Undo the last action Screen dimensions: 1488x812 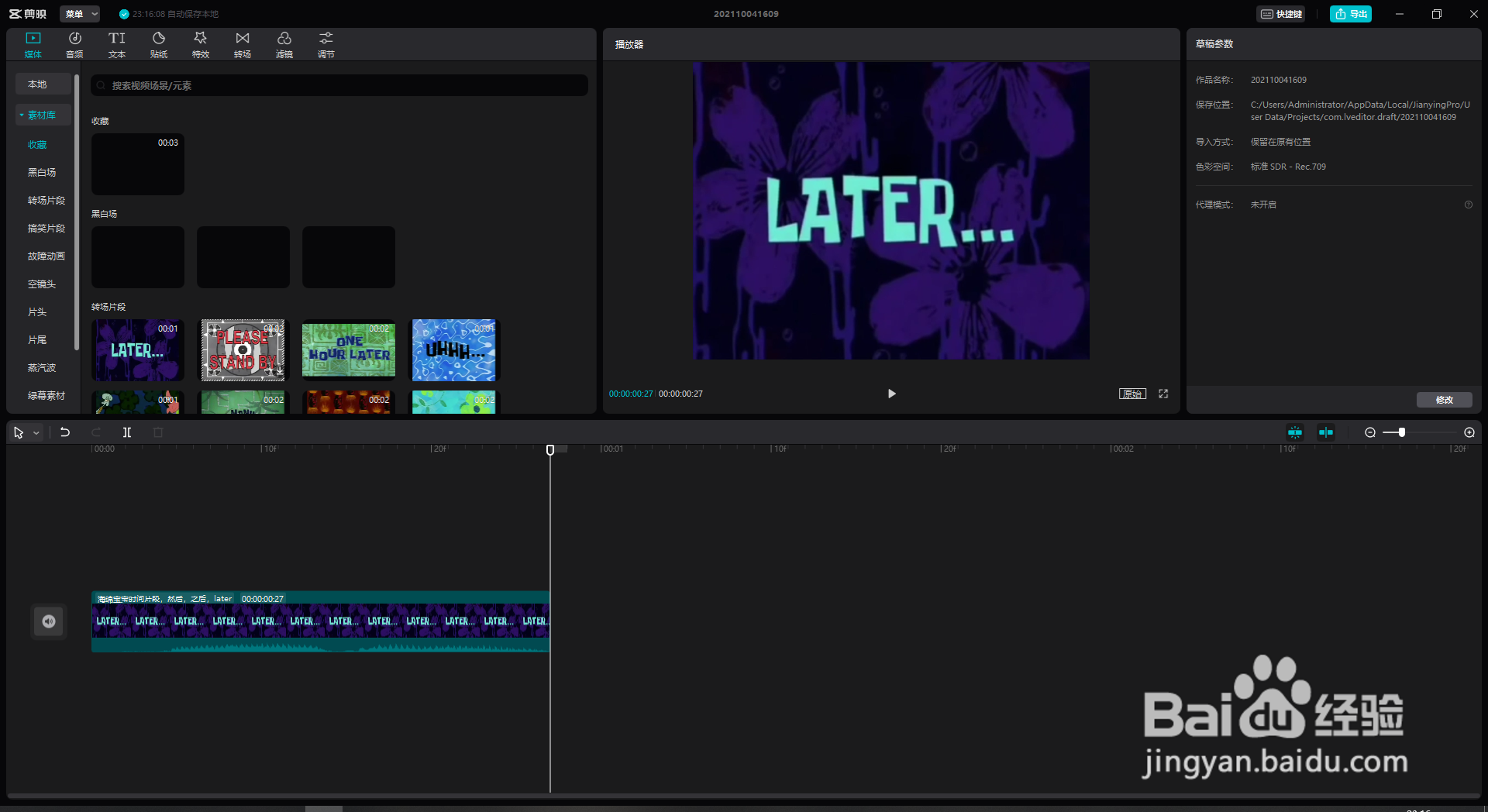click(x=65, y=432)
